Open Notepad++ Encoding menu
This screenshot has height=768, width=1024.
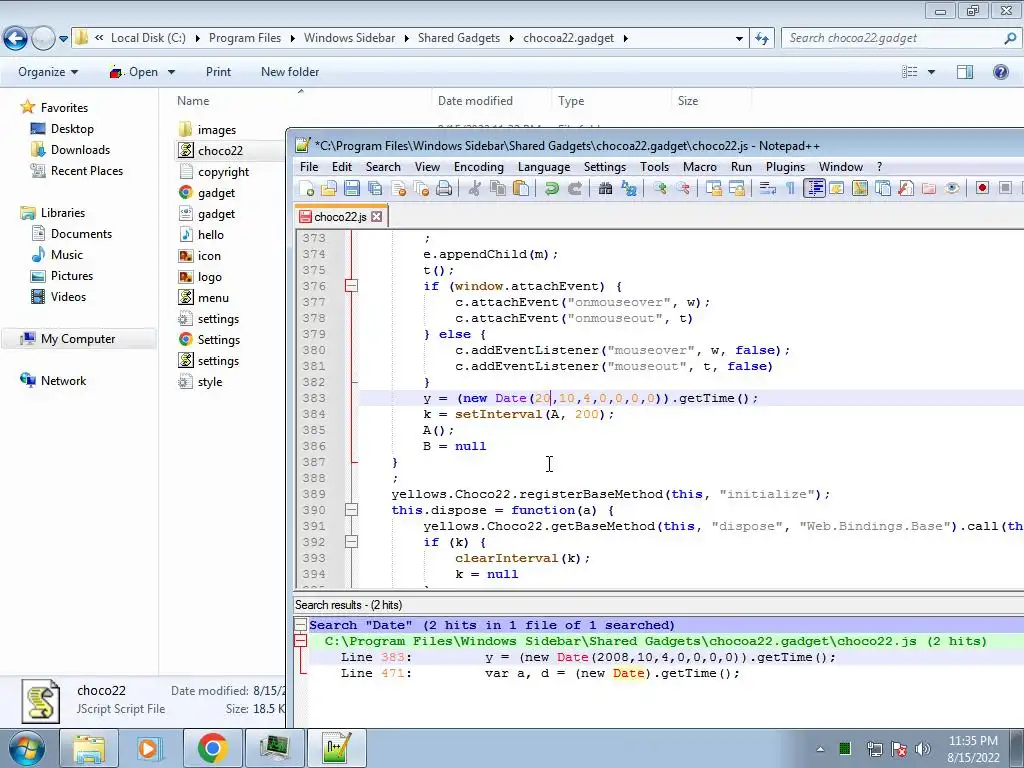(x=479, y=167)
